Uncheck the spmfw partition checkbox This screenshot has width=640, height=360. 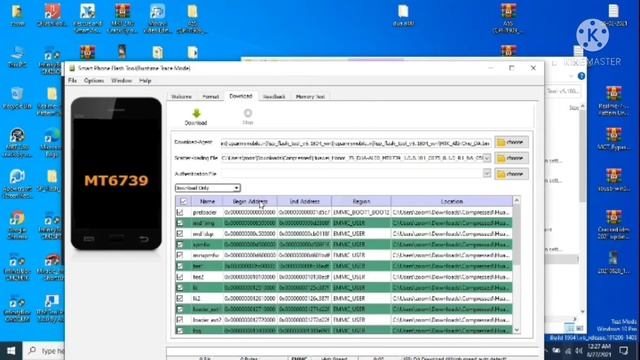click(x=180, y=244)
